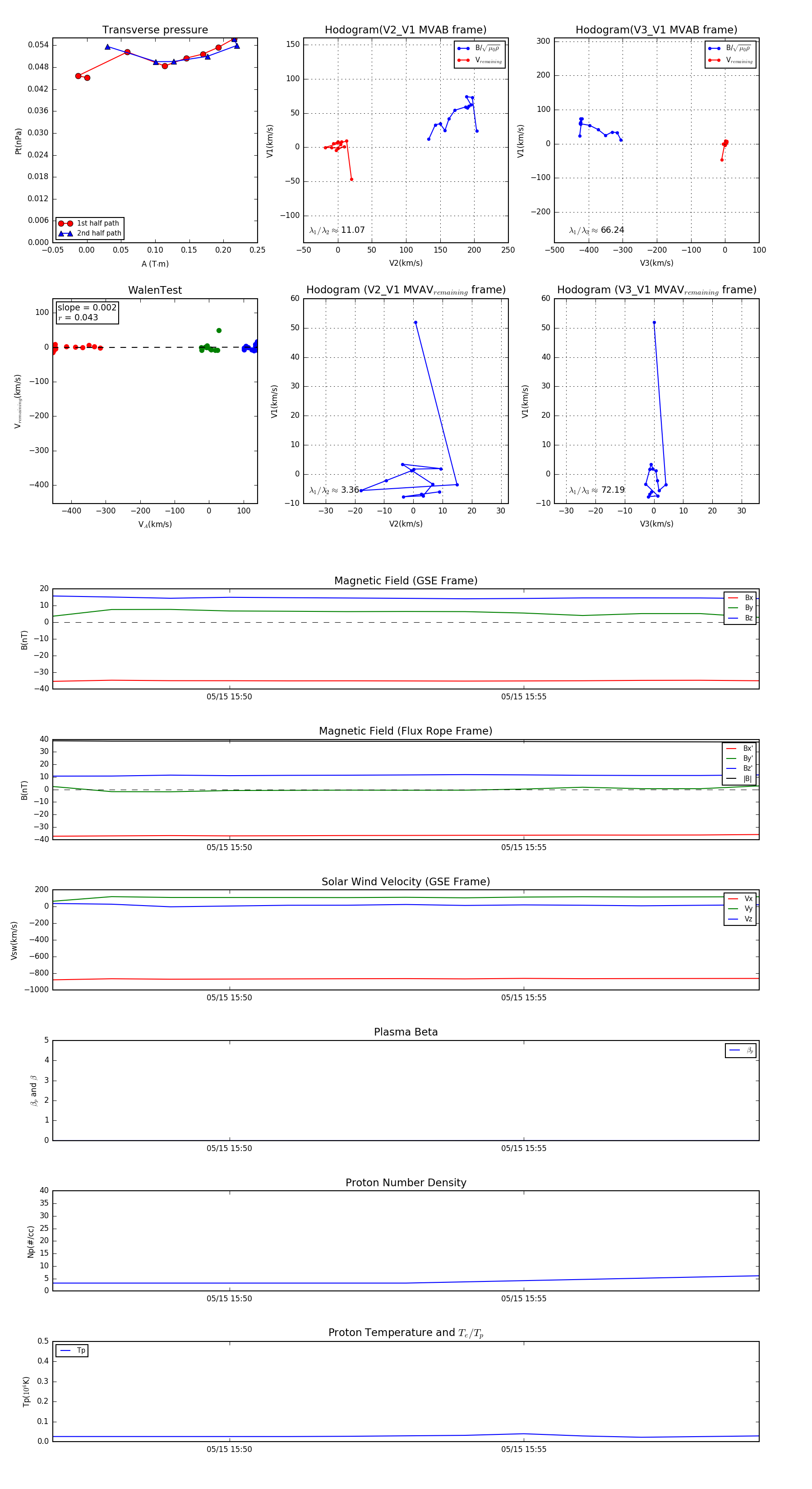This screenshot has height=1489, width=812.
Task: Click the blue Np line in density plot
Action: click(406, 1283)
